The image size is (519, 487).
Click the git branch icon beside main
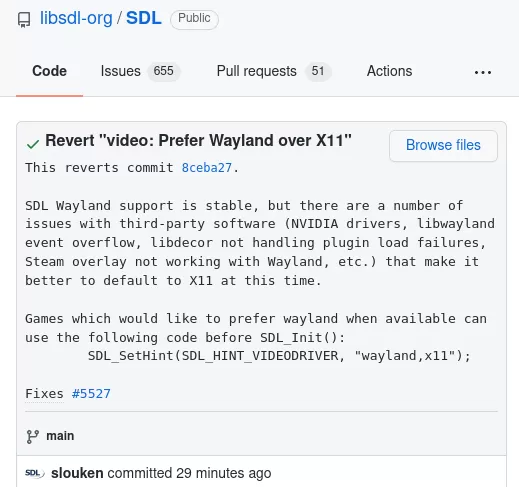32,437
